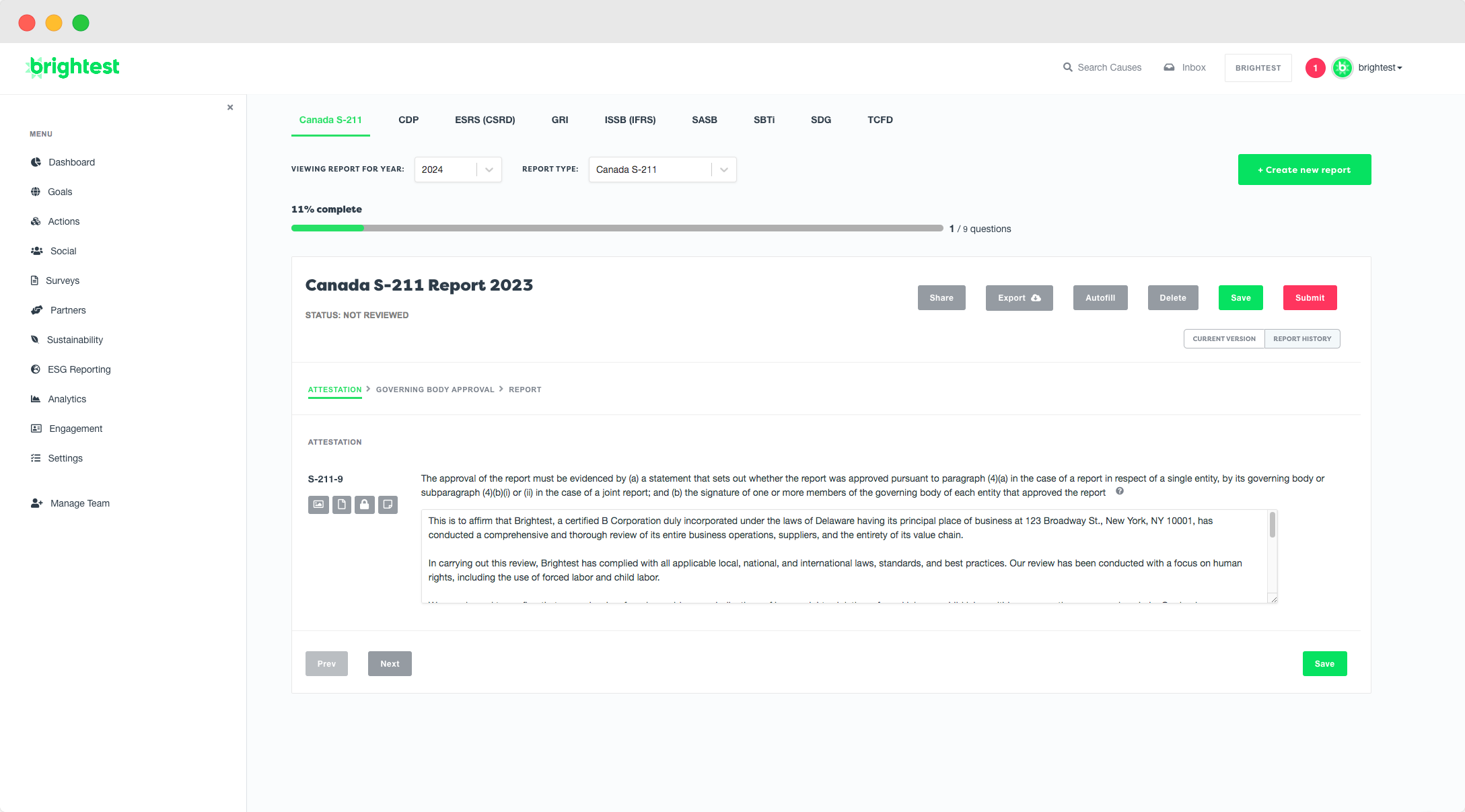Click the brightest user avatar icon
The width and height of the screenshot is (1465, 812).
point(1343,68)
